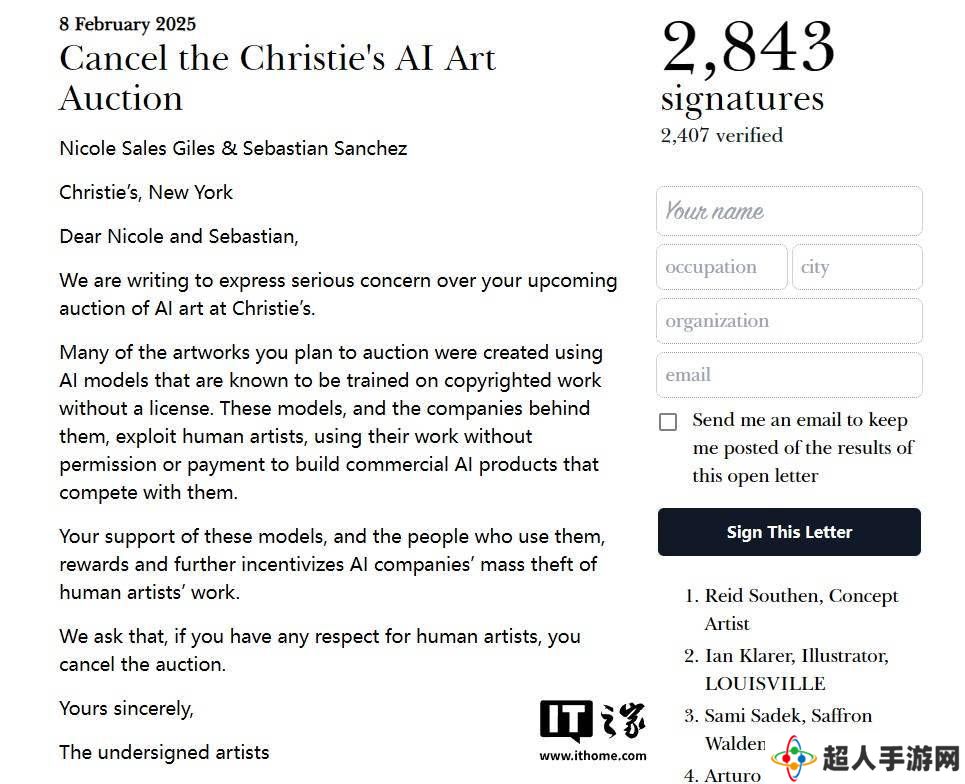Click the 8 February 2025 date
The image size is (965, 784).
click(x=127, y=24)
